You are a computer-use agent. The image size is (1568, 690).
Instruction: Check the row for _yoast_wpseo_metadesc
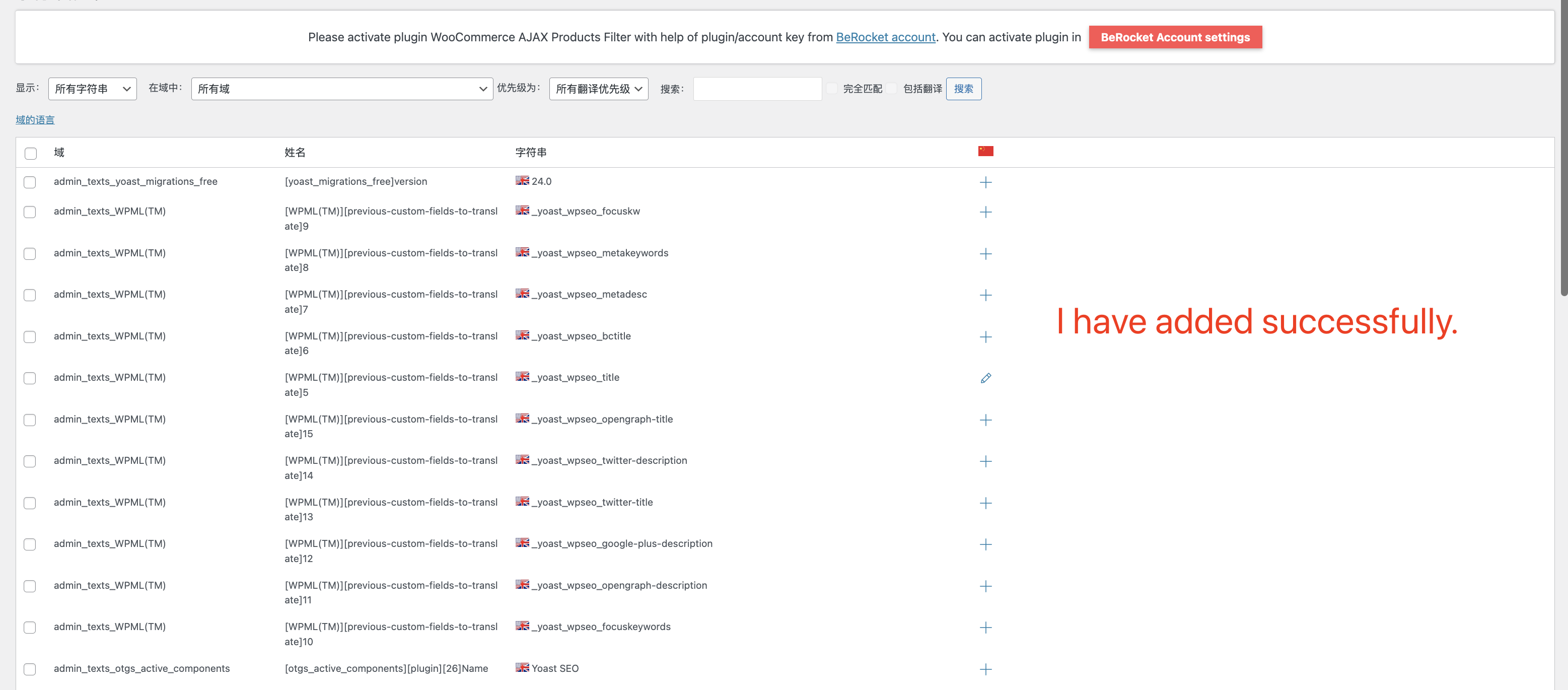30,295
